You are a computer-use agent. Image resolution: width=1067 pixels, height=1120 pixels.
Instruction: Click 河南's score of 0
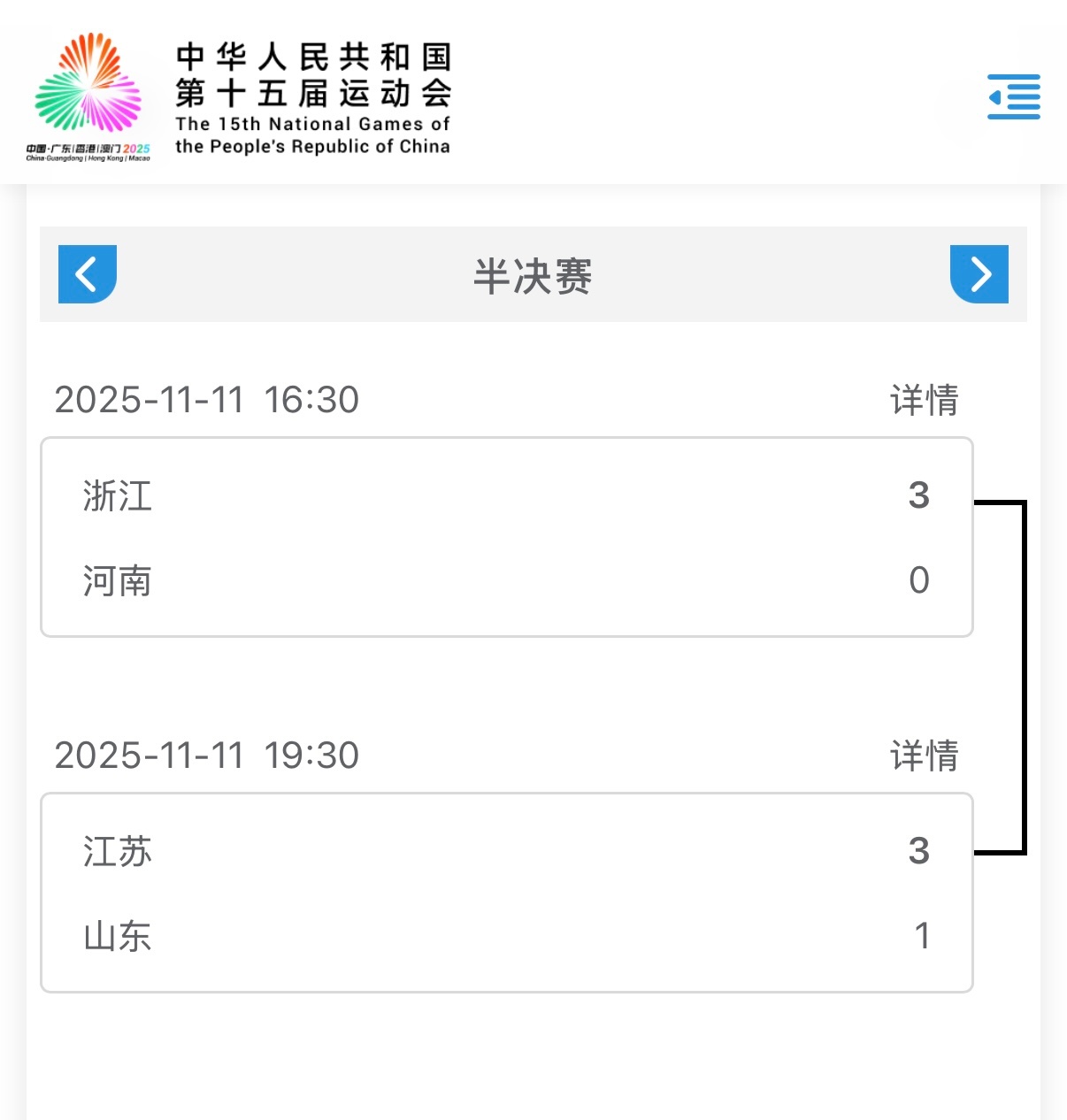pyautogui.click(x=919, y=580)
